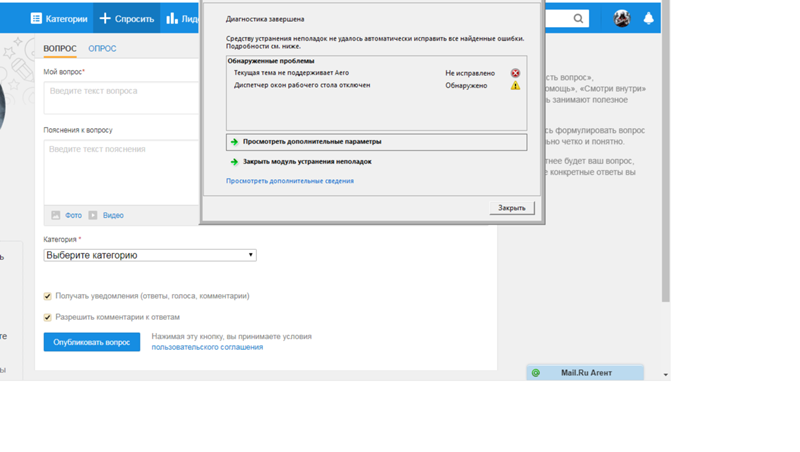This screenshot has height=452, width=800.
Task: Click the Закрыть button in the dialog
Action: [x=512, y=208]
